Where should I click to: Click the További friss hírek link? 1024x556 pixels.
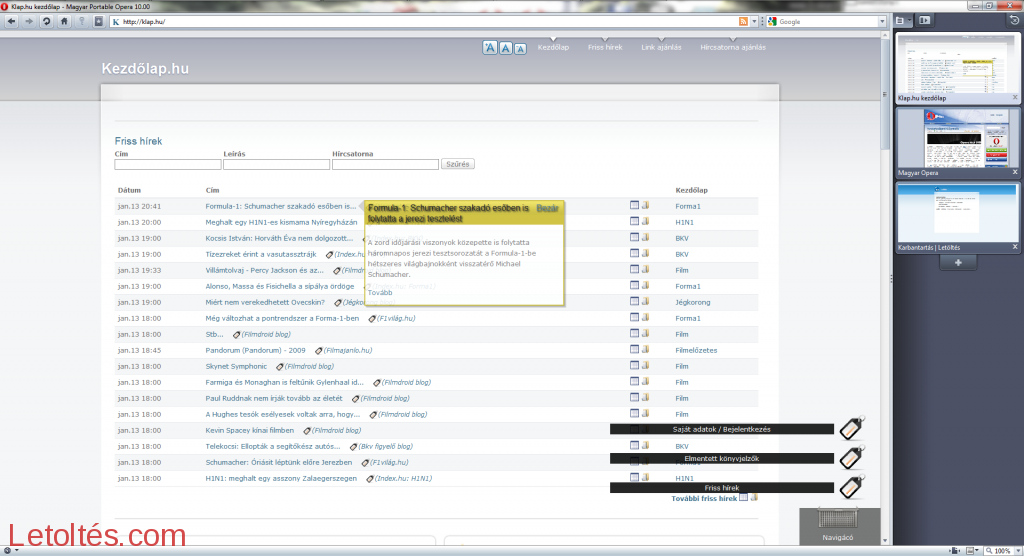(704, 499)
